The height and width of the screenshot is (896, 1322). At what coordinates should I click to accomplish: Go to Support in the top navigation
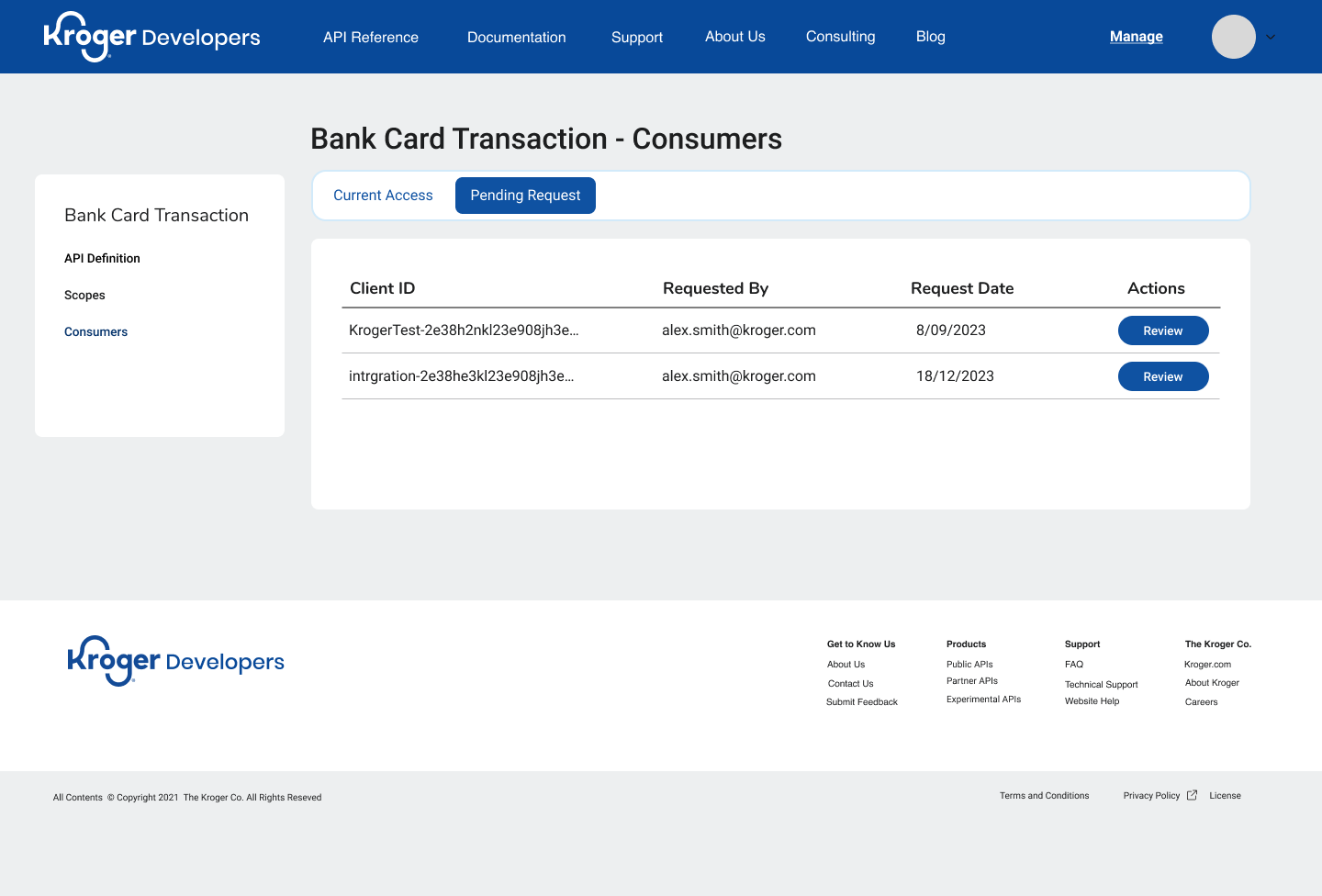(x=637, y=37)
